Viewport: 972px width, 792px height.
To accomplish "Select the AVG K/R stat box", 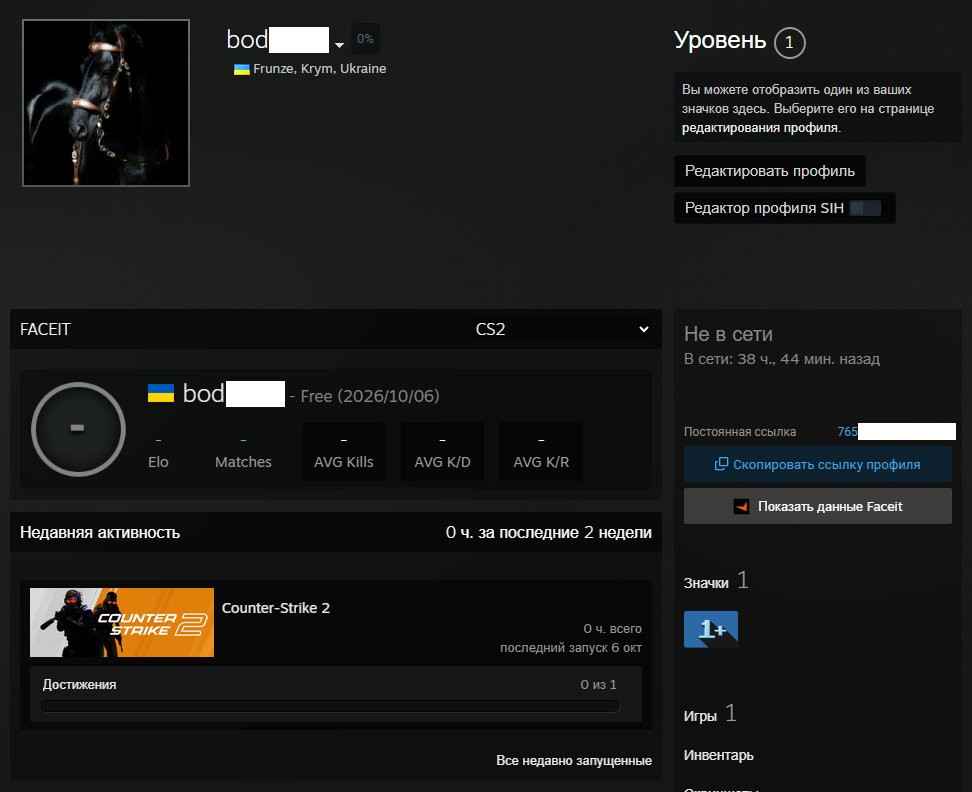I will [541, 452].
